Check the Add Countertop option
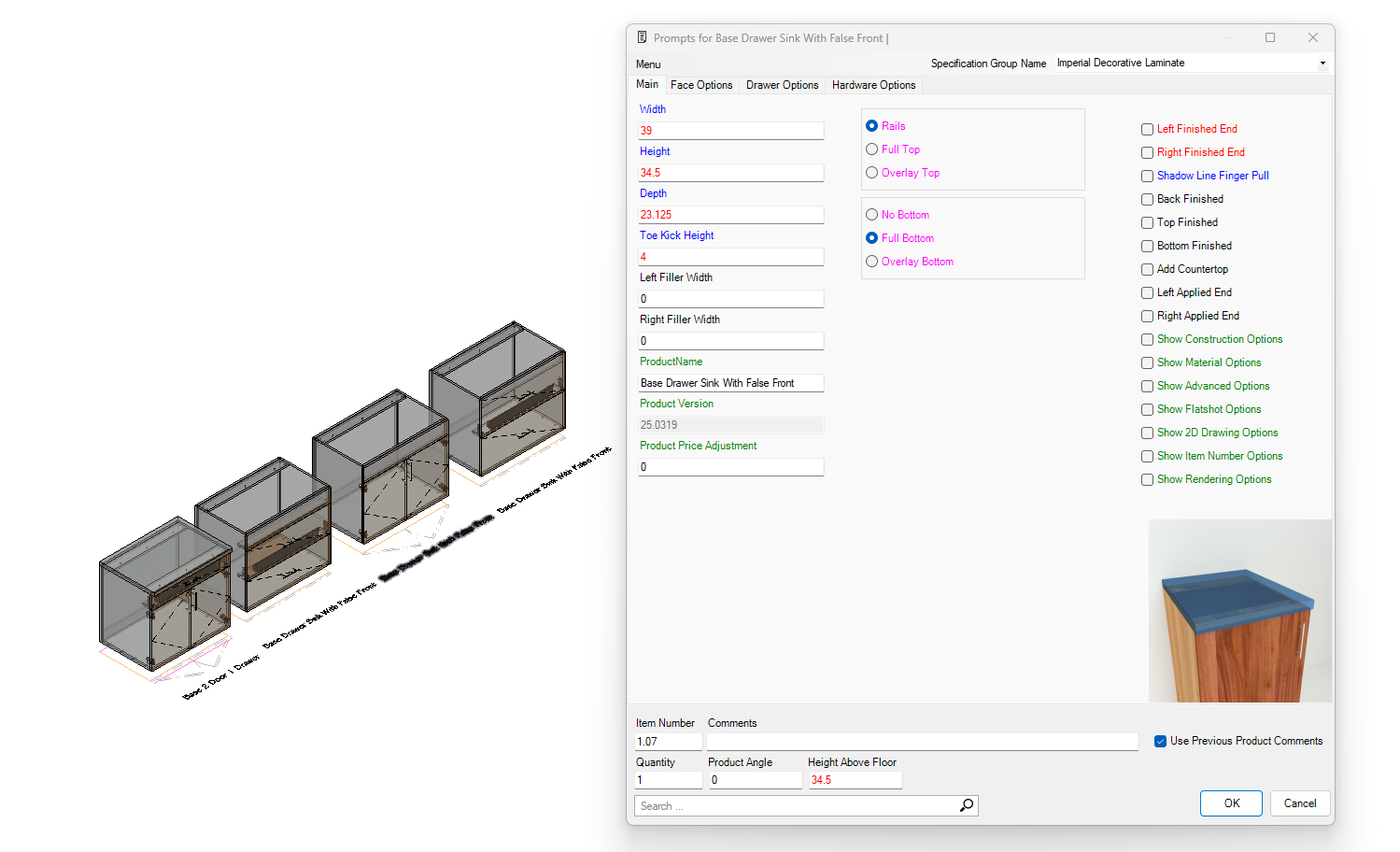Screen dimensions: 1400x852 1147,270
